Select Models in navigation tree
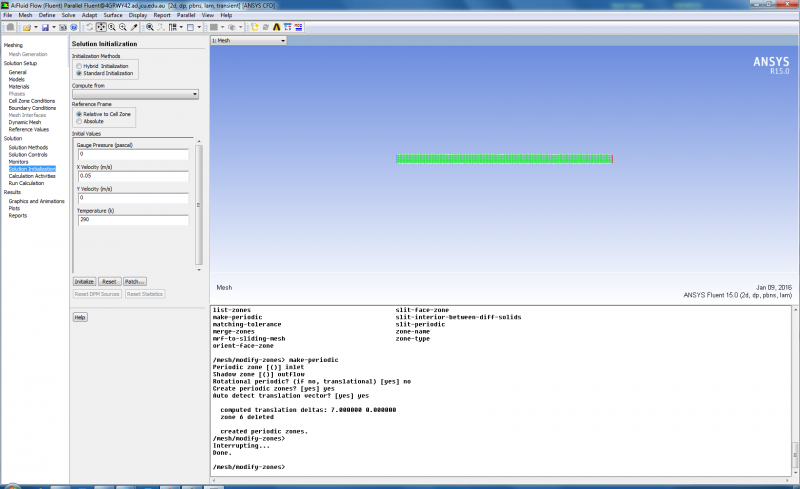 tap(16, 80)
